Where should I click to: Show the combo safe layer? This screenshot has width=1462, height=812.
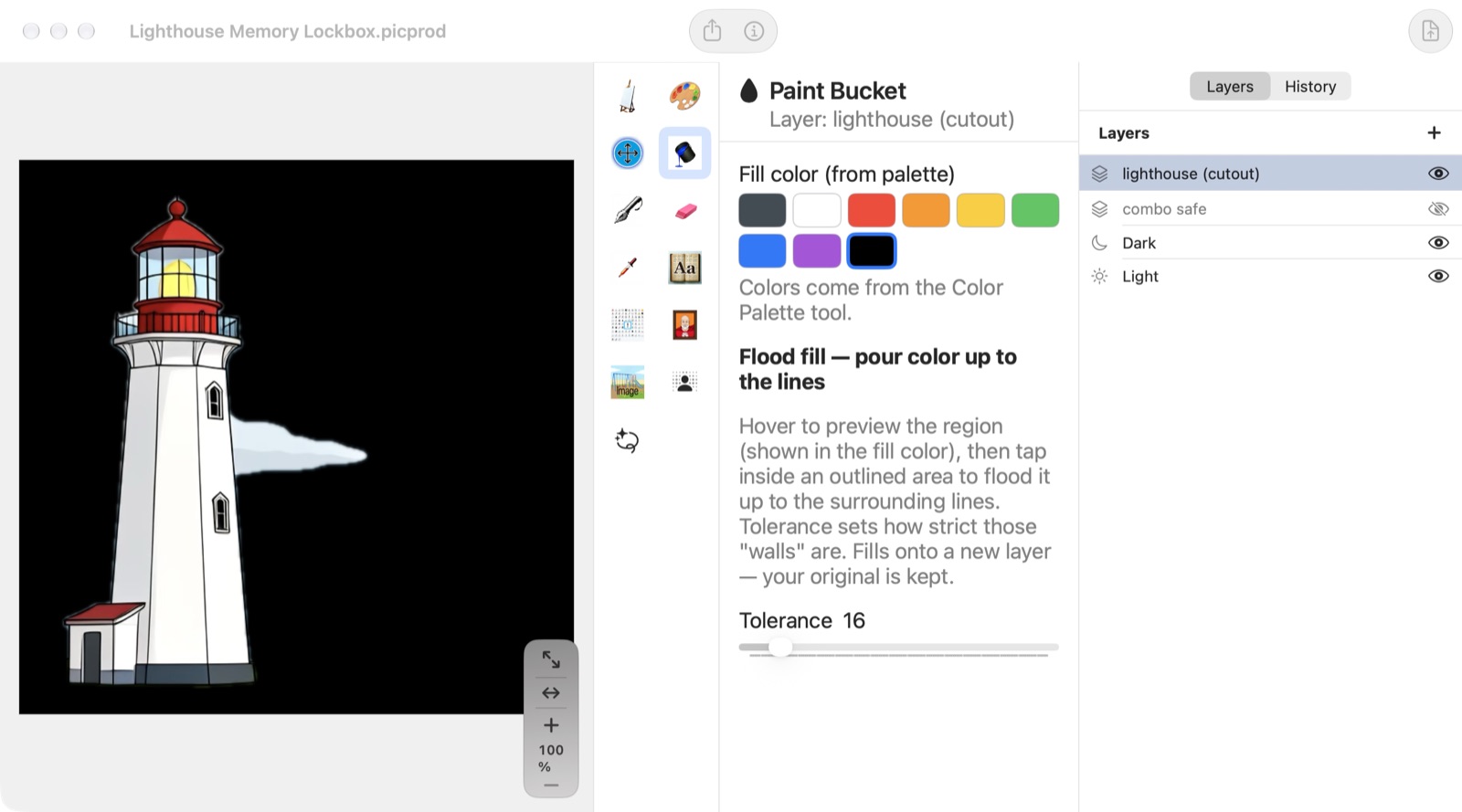click(x=1438, y=209)
